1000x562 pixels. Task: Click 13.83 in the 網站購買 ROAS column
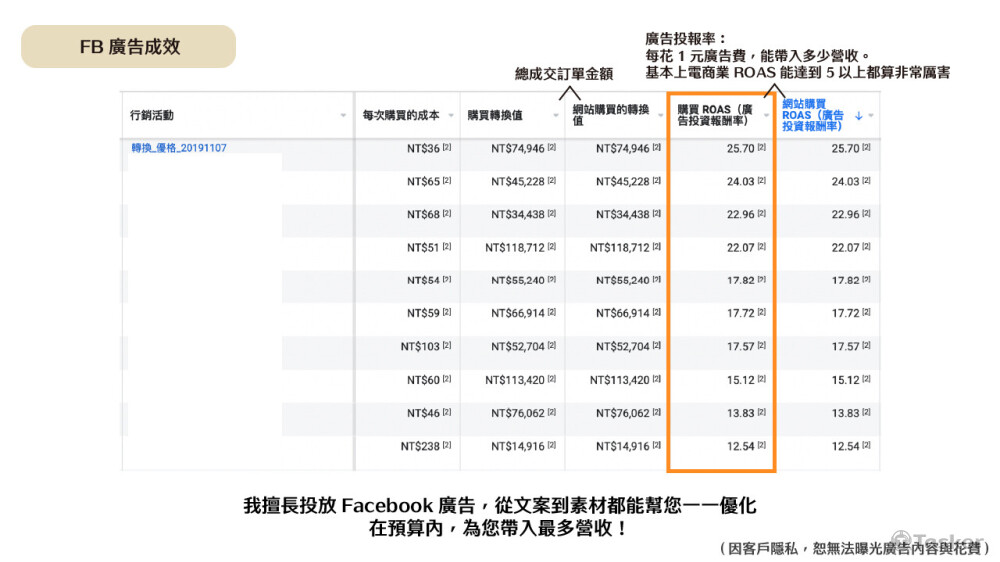coord(845,413)
